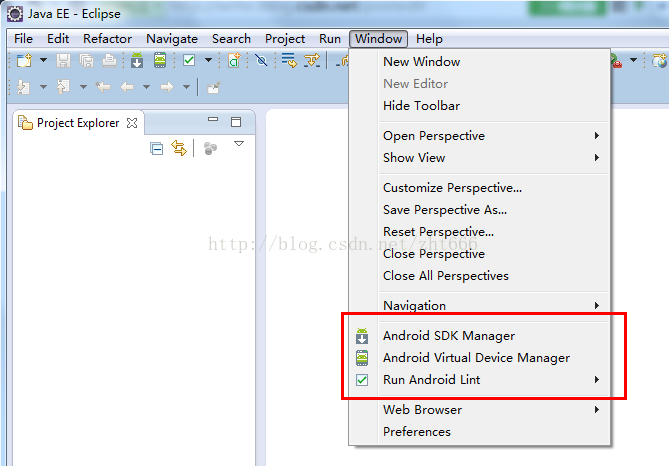Maximize the Project Explorer view
This screenshot has height=466, width=669.
(236, 122)
